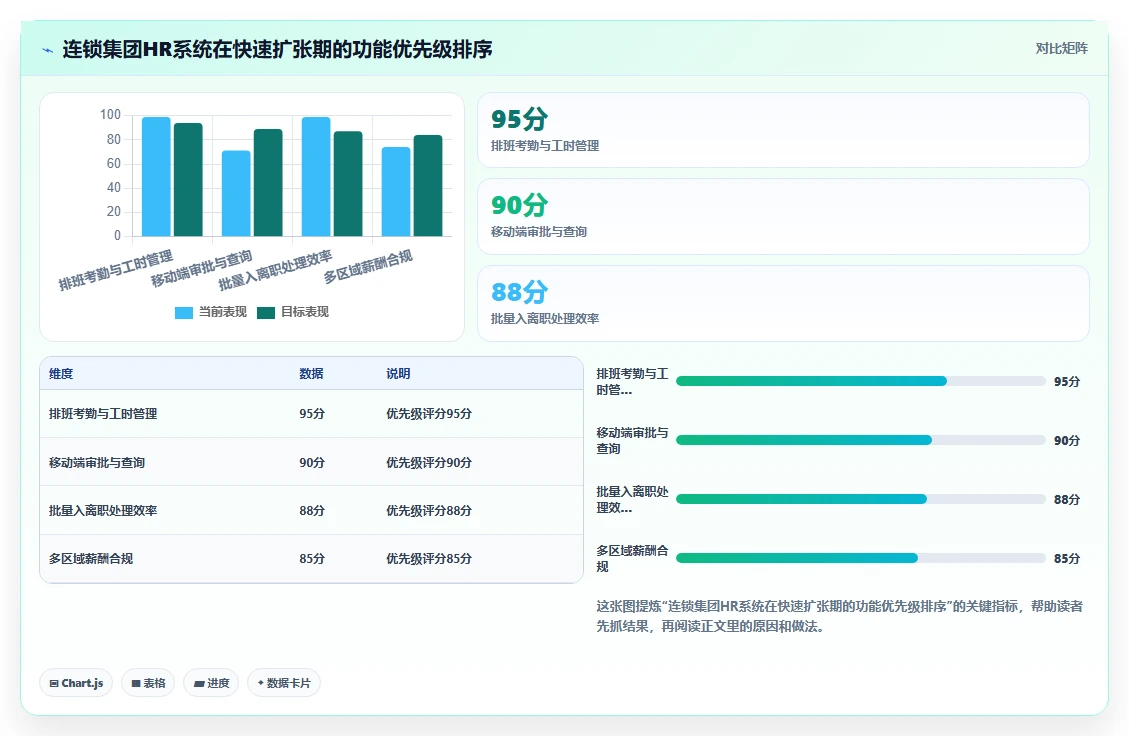The width and height of the screenshot is (1129, 736).
Task: Click the 多区域薪酬合规 table row cell
Action: click(91, 559)
